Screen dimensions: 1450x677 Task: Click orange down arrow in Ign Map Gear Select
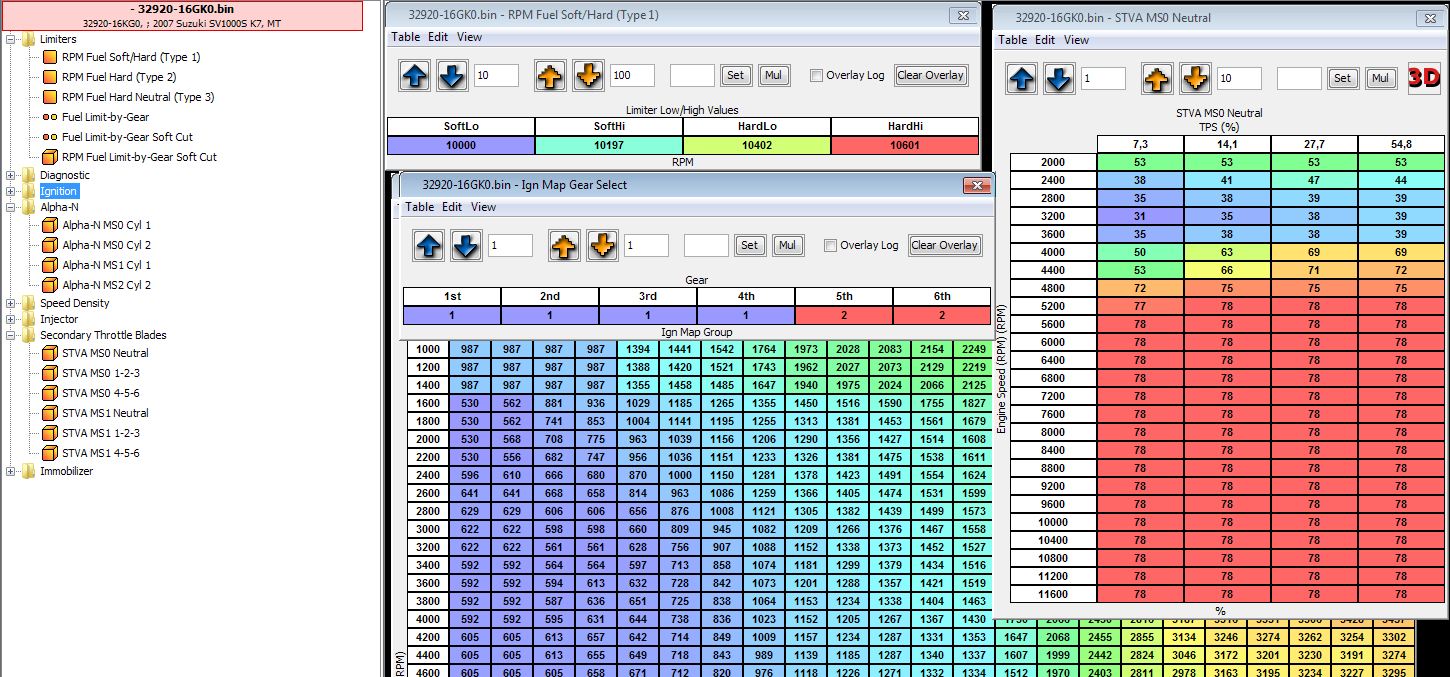[602, 245]
